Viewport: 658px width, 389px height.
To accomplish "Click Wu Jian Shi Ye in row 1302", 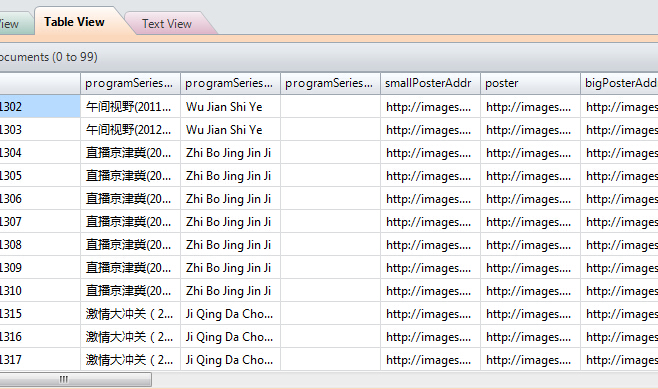I will (230, 107).
